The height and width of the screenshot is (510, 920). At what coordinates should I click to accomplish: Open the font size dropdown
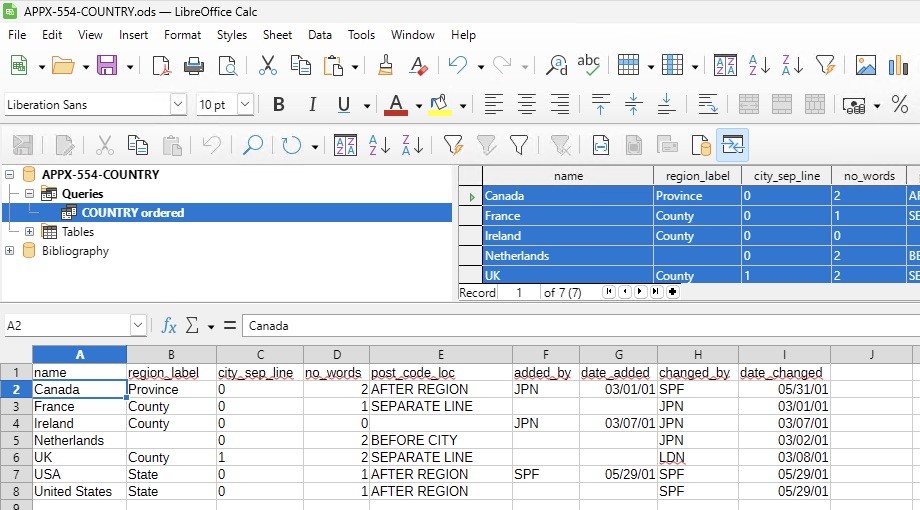(245, 104)
